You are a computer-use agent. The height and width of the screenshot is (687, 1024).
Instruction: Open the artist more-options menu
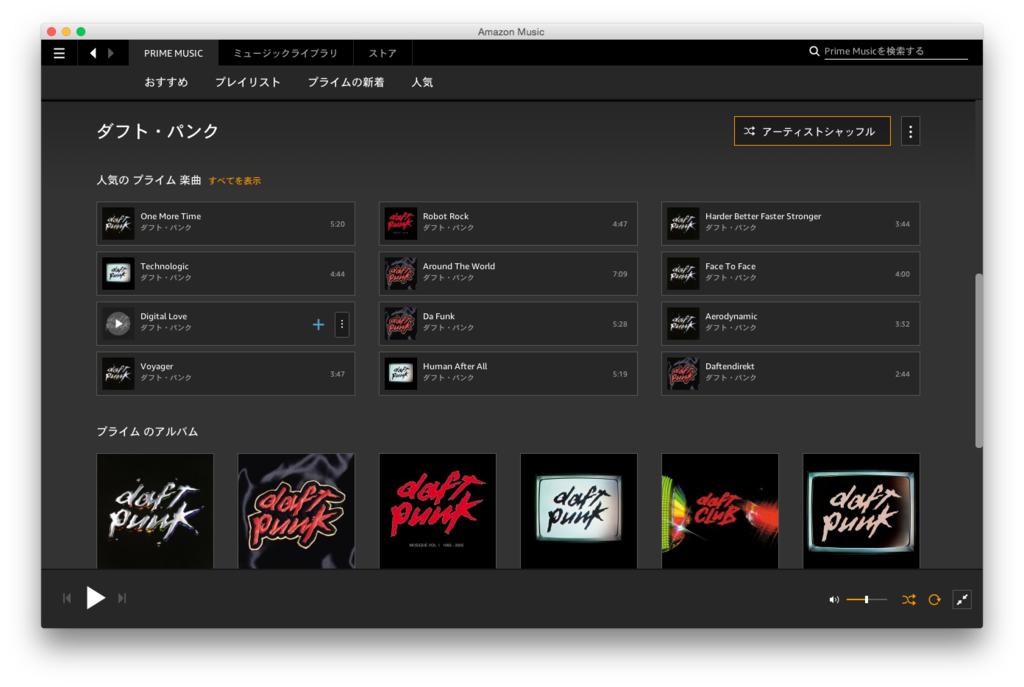click(x=910, y=131)
